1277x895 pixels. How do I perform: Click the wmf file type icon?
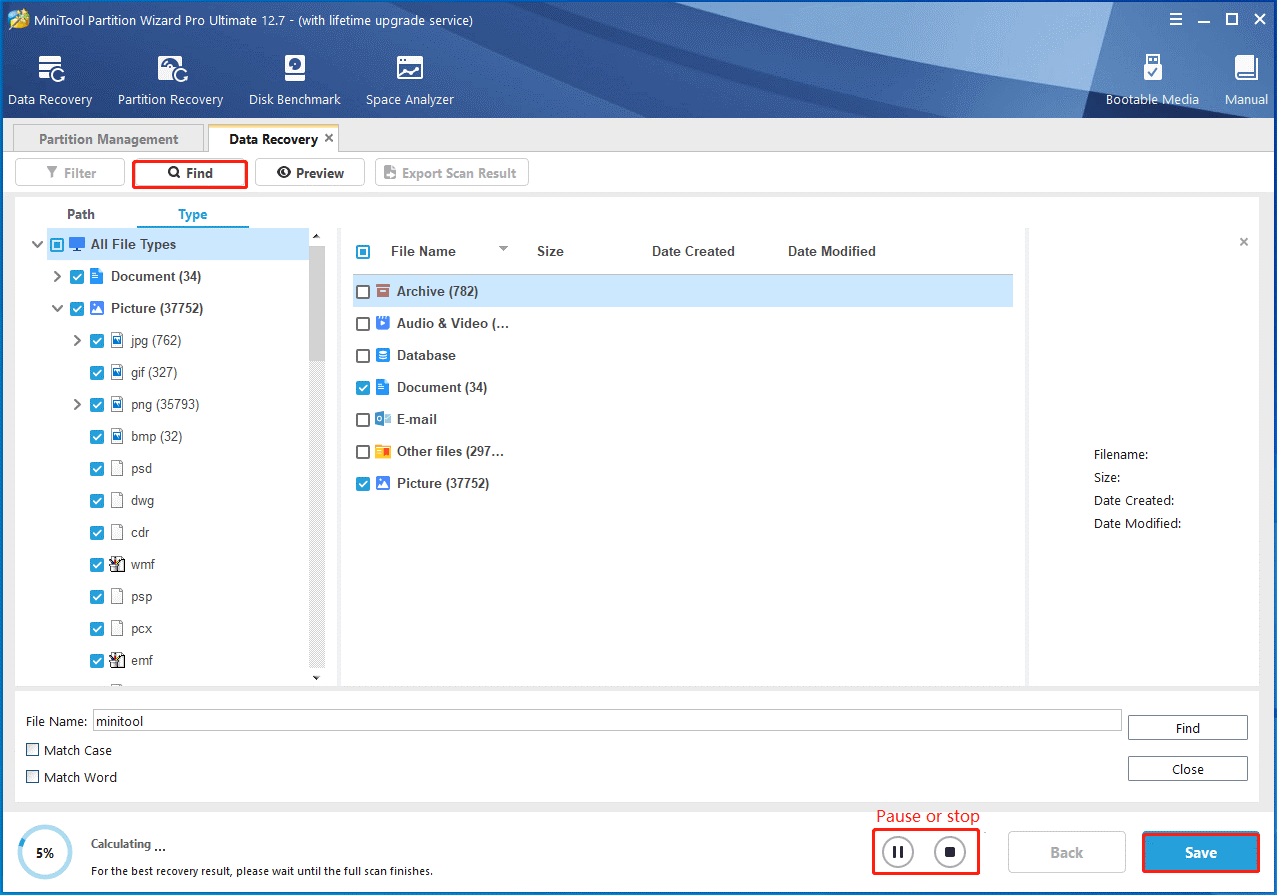[117, 564]
